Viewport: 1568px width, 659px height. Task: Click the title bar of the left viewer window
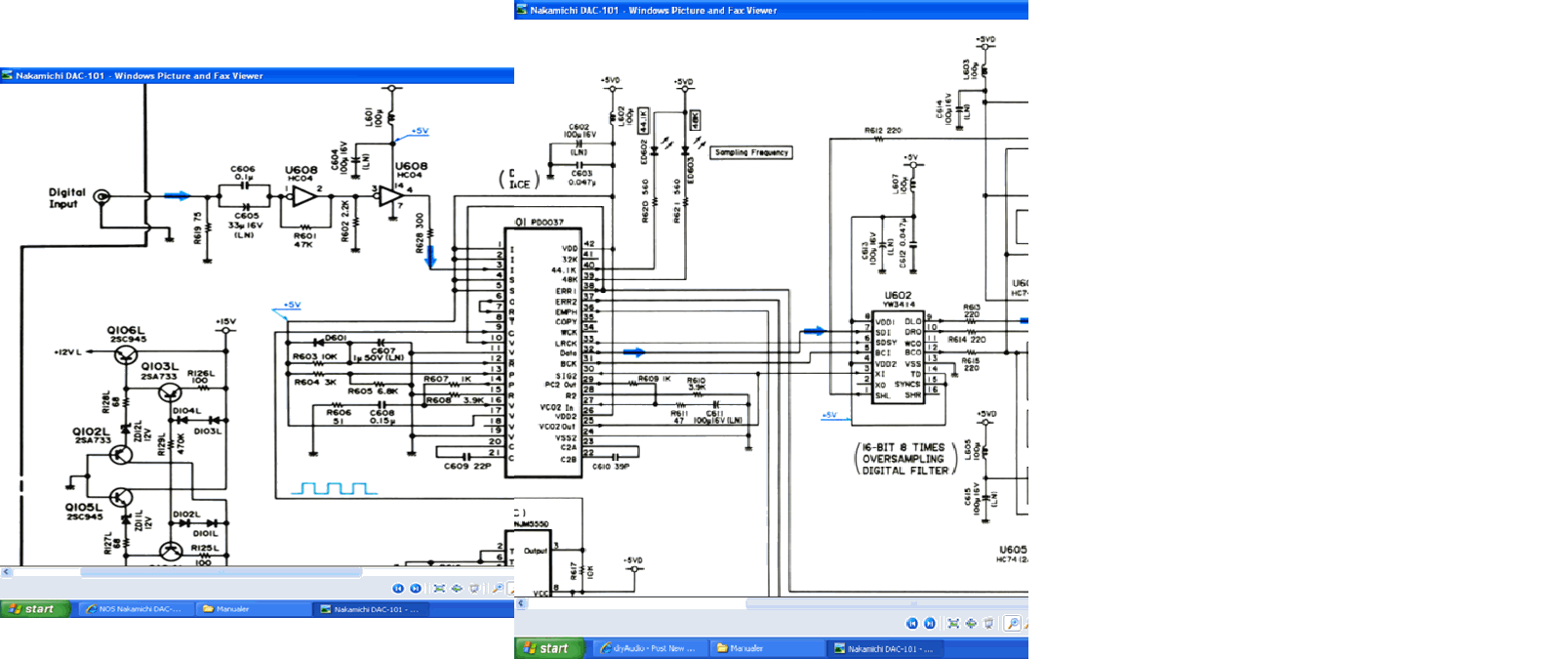click(257, 75)
